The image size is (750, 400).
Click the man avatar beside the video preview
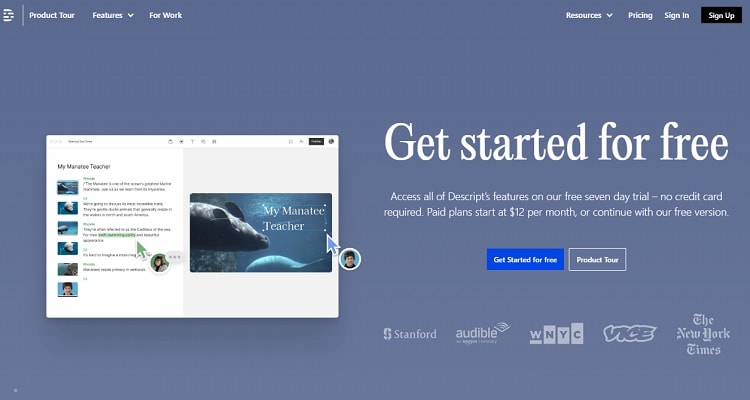tap(350, 259)
